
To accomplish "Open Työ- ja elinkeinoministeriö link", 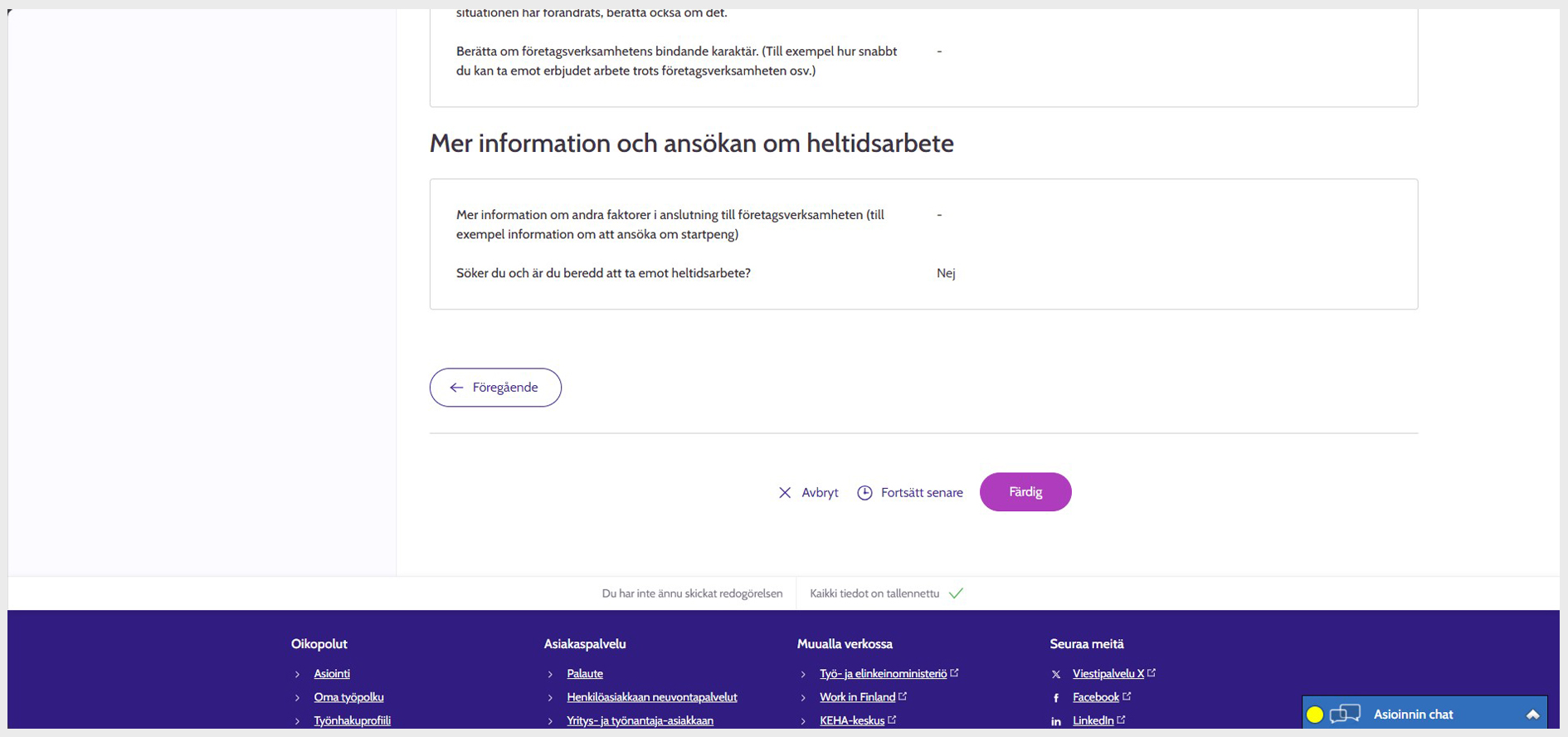I will pyautogui.click(x=883, y=674).
